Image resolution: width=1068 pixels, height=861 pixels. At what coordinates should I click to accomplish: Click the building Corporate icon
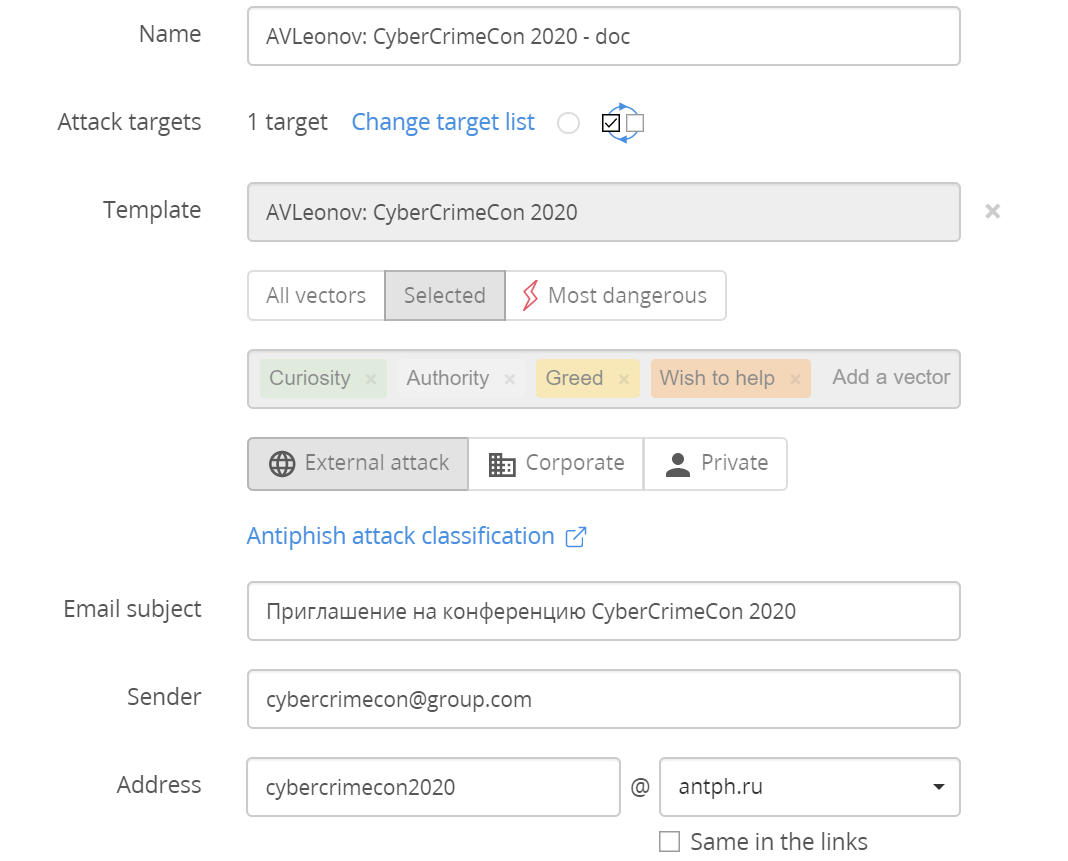(x=502, y=465)
